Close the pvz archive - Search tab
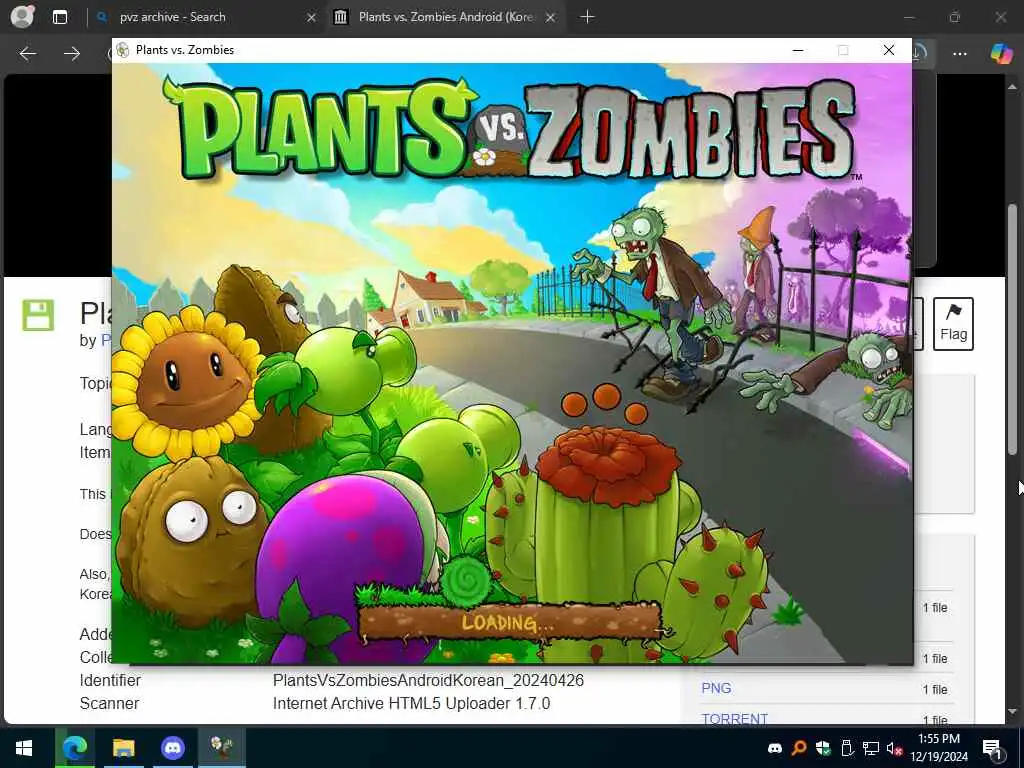 (x=312, y=18)
